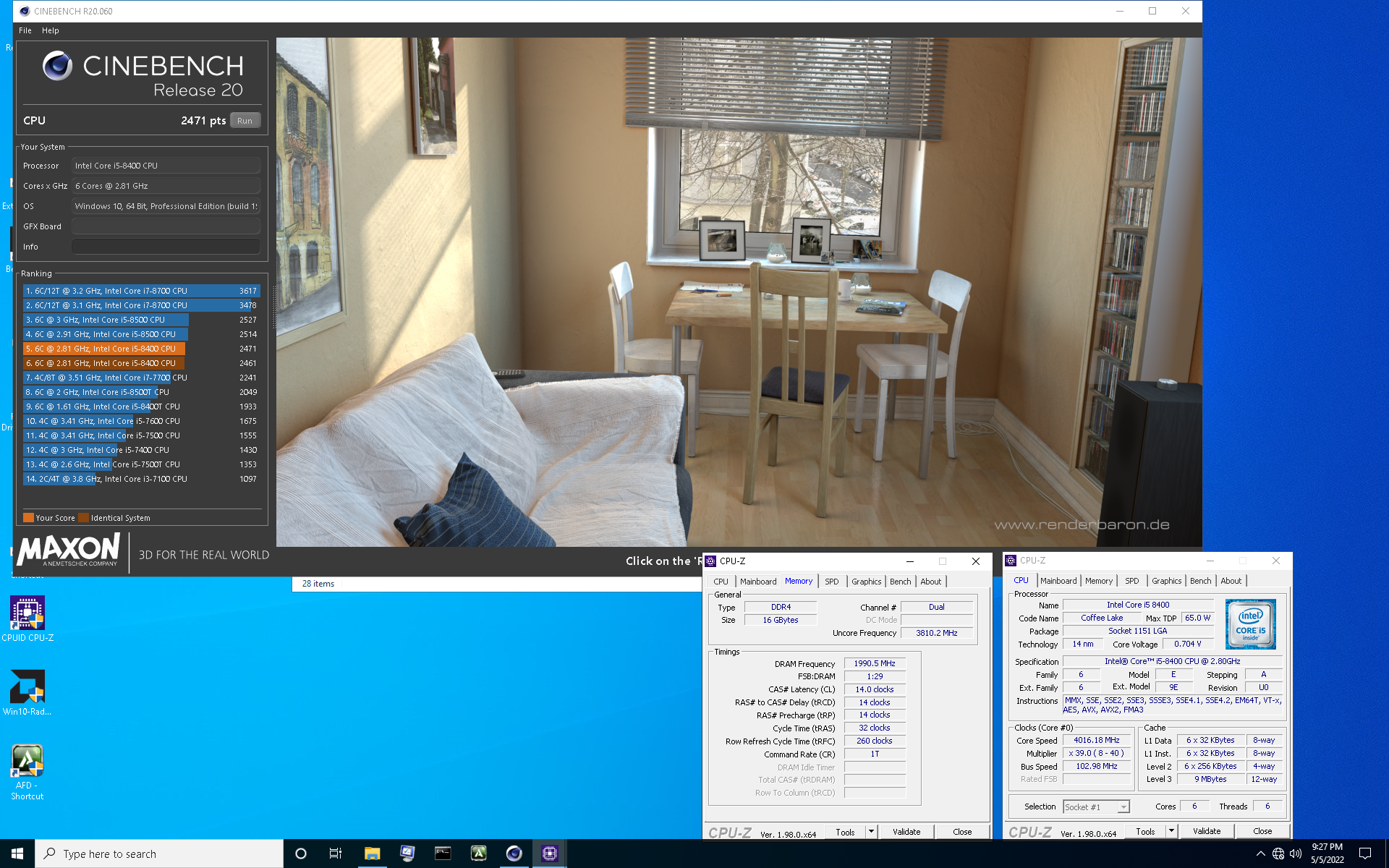Select ranking row 14 i3-7100 1097
This screenshot has height=868, width=1389.
141,479
